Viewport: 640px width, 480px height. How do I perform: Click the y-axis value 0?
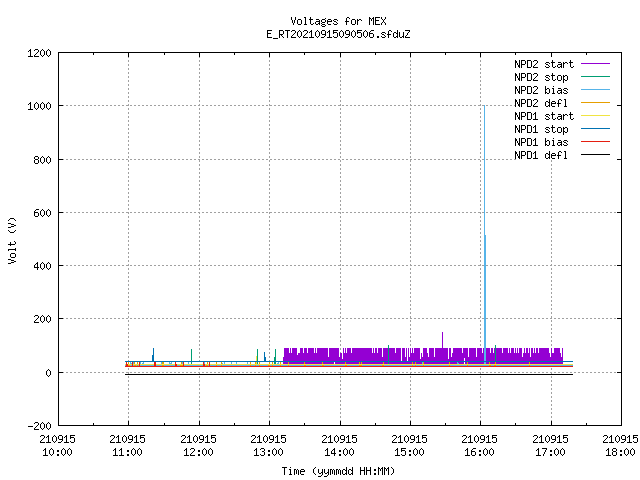49,373
